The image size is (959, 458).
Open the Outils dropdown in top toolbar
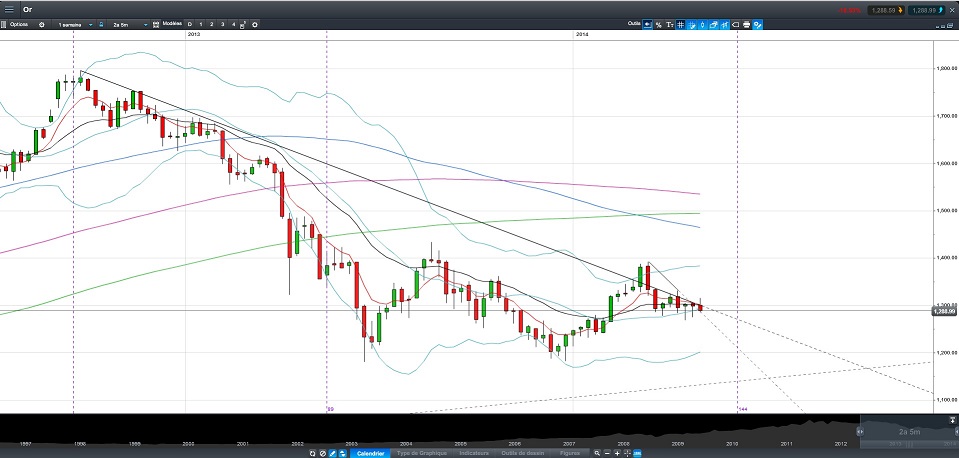pyautogui.click(x=634, y=23)
